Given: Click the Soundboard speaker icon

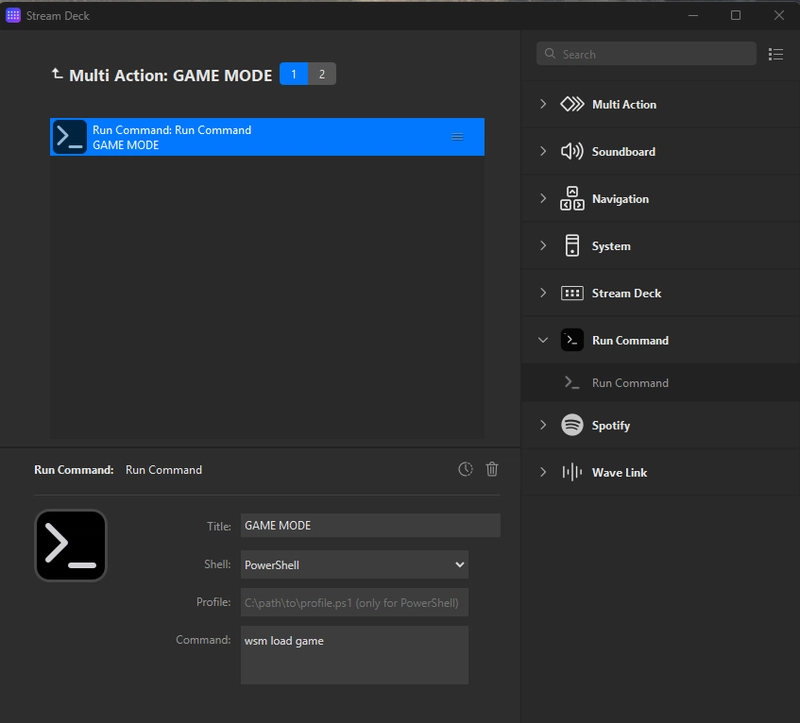Looking at the screenshot, I should click(x=572, y=152).
